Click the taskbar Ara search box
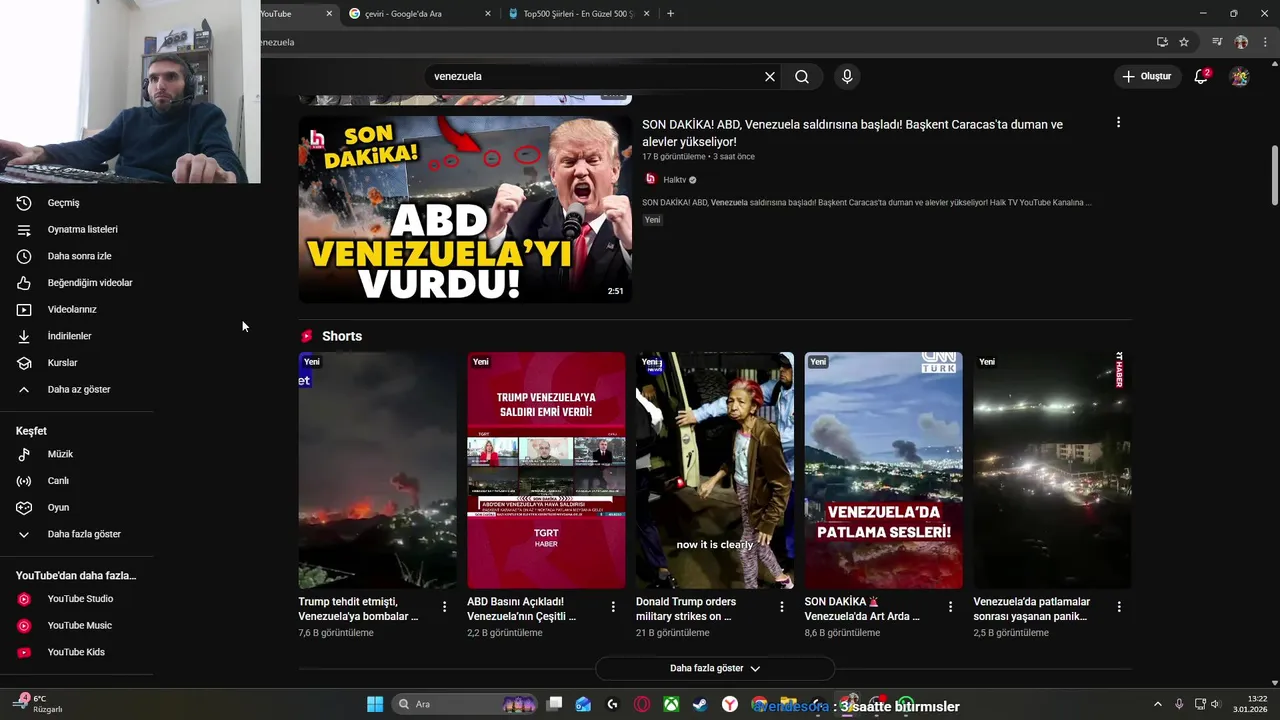This screenshot has height=720, width=1280. click(464, 704)
